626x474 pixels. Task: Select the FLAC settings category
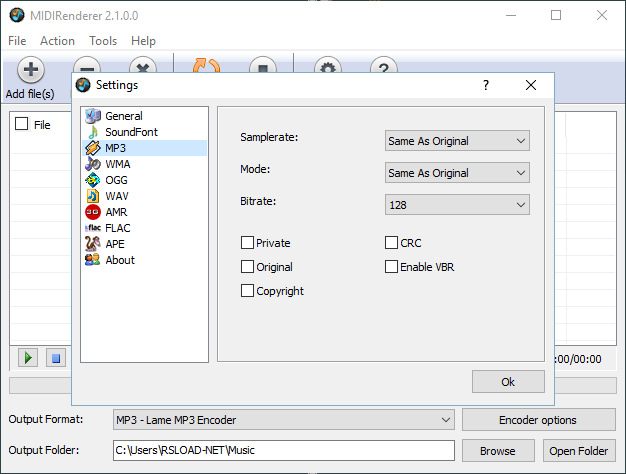coord(145,228)
